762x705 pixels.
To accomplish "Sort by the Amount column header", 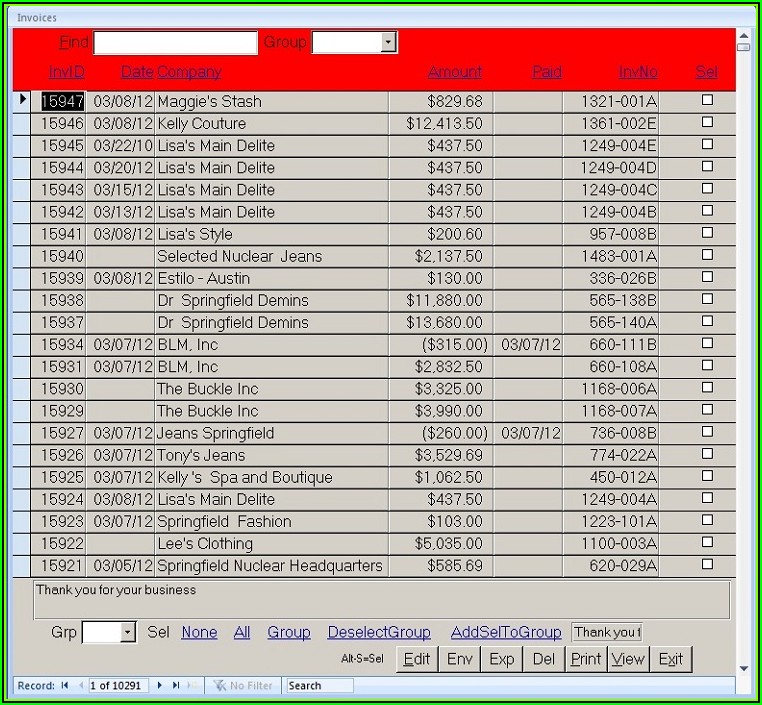I will point(454,72).
